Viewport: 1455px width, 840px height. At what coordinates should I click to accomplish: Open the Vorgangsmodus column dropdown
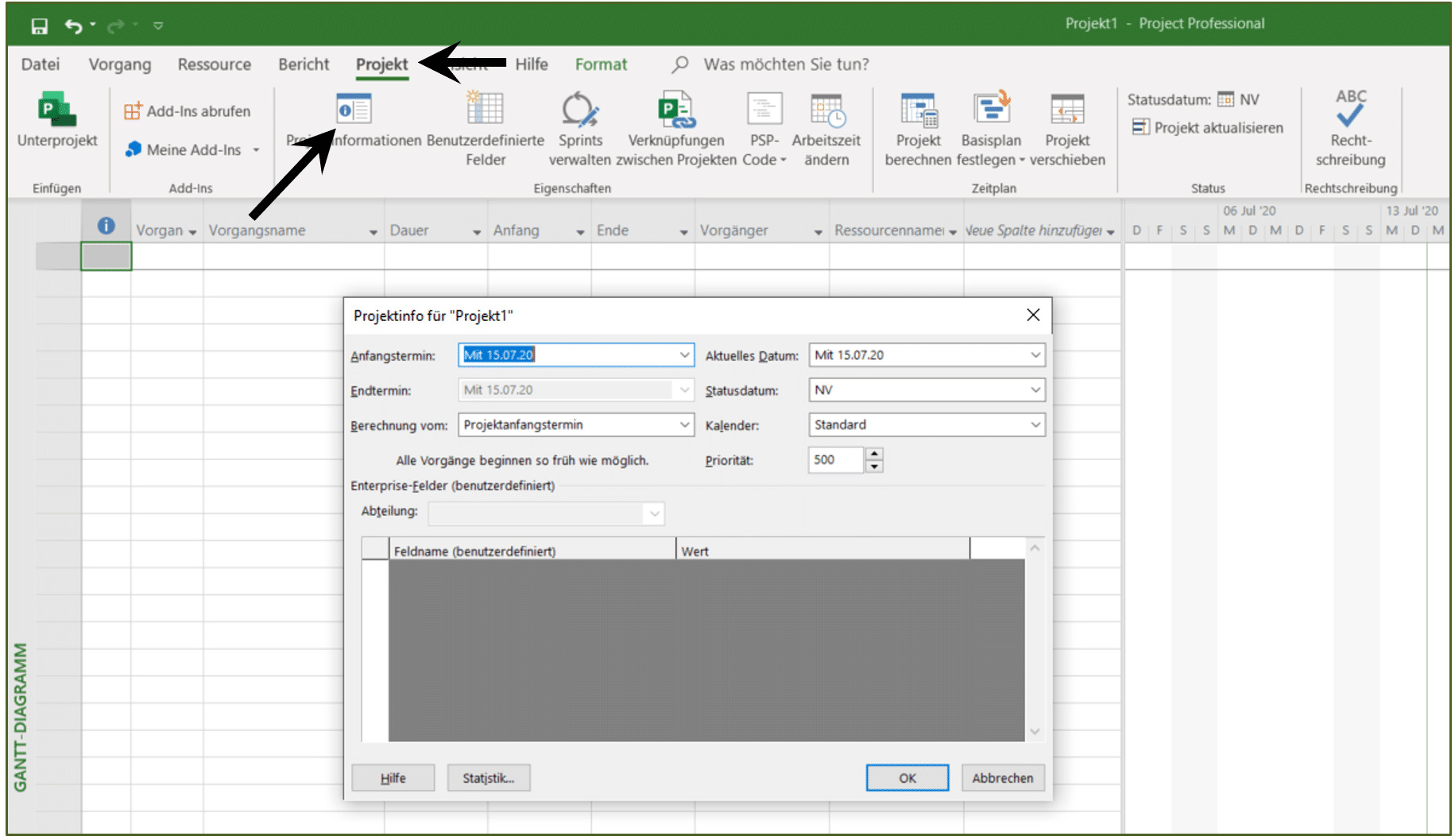point(192,232)
